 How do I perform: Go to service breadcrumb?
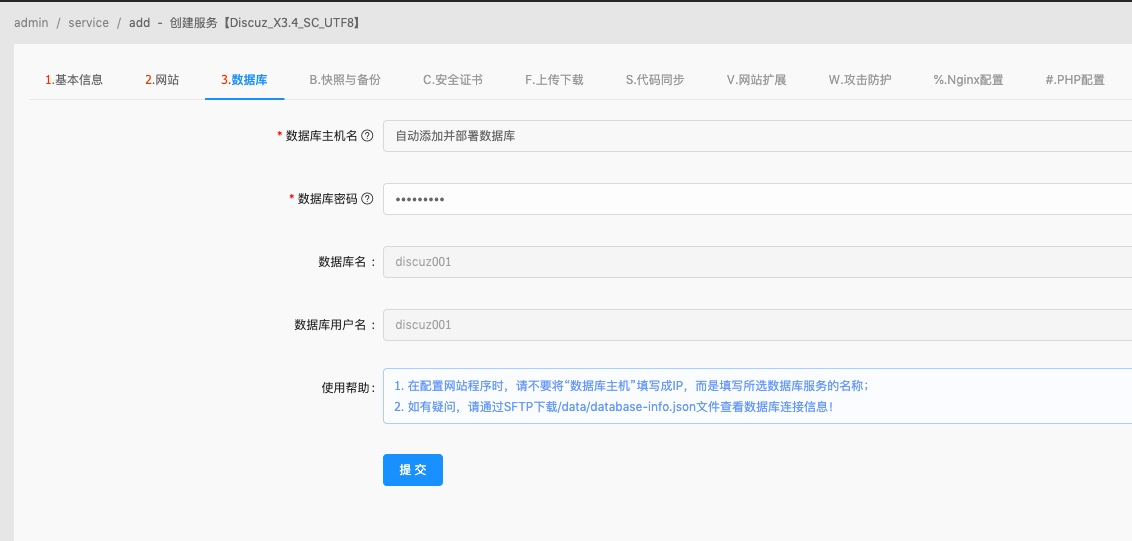pyautogui.click(x=88, y=22)
